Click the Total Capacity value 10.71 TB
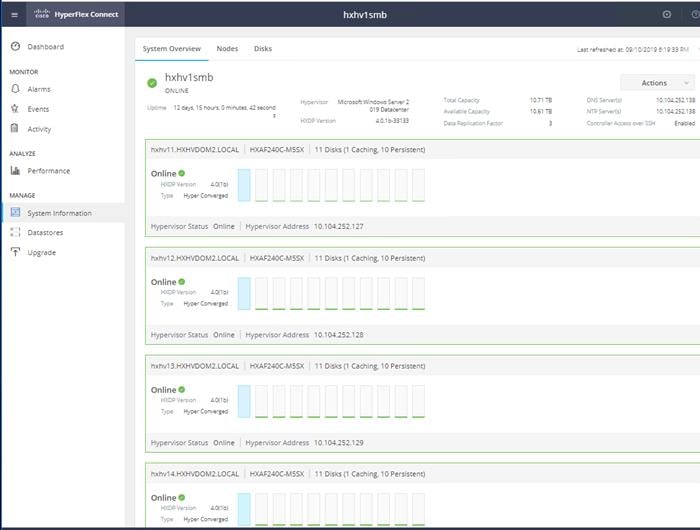Viewport: 700px width, 530px height. click(x=541, y=100)
